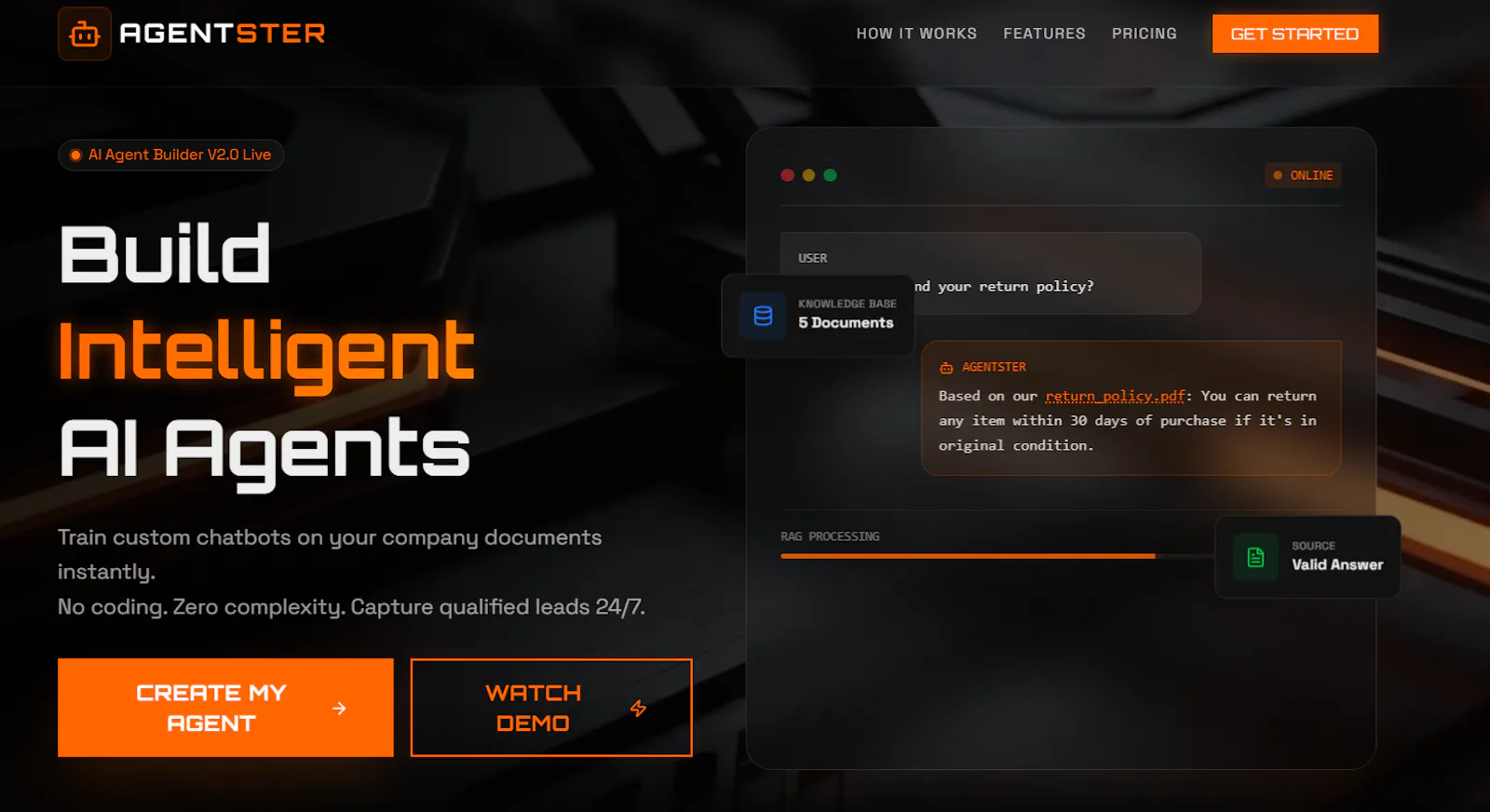Click the Valid Answer text
The width and height of the screenshot is (1490, 812).
pyautogui.click(x=1337, y=564)
